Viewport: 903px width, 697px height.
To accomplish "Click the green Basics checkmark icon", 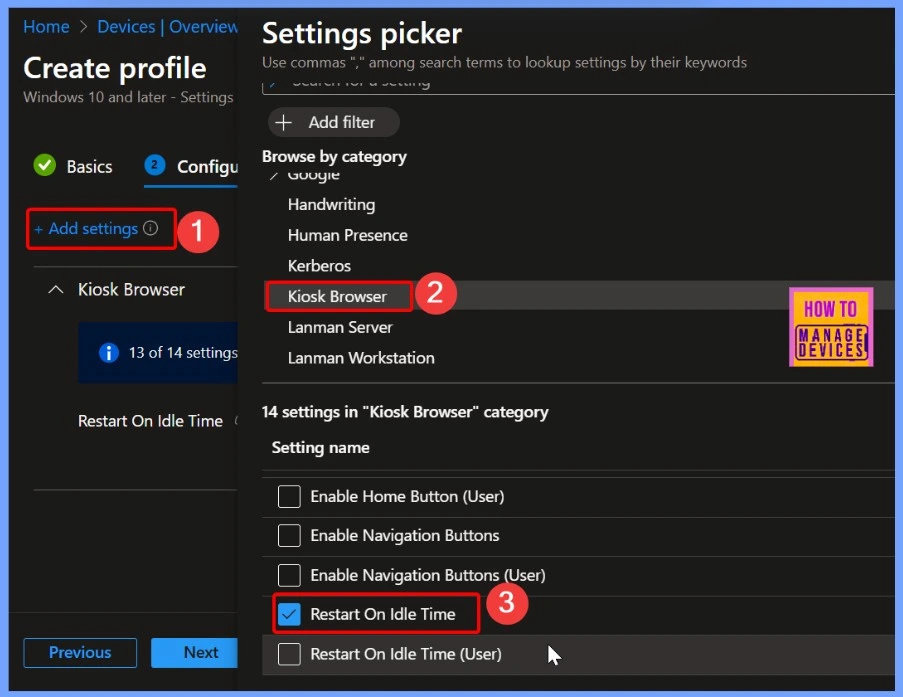I will [44, 166].
